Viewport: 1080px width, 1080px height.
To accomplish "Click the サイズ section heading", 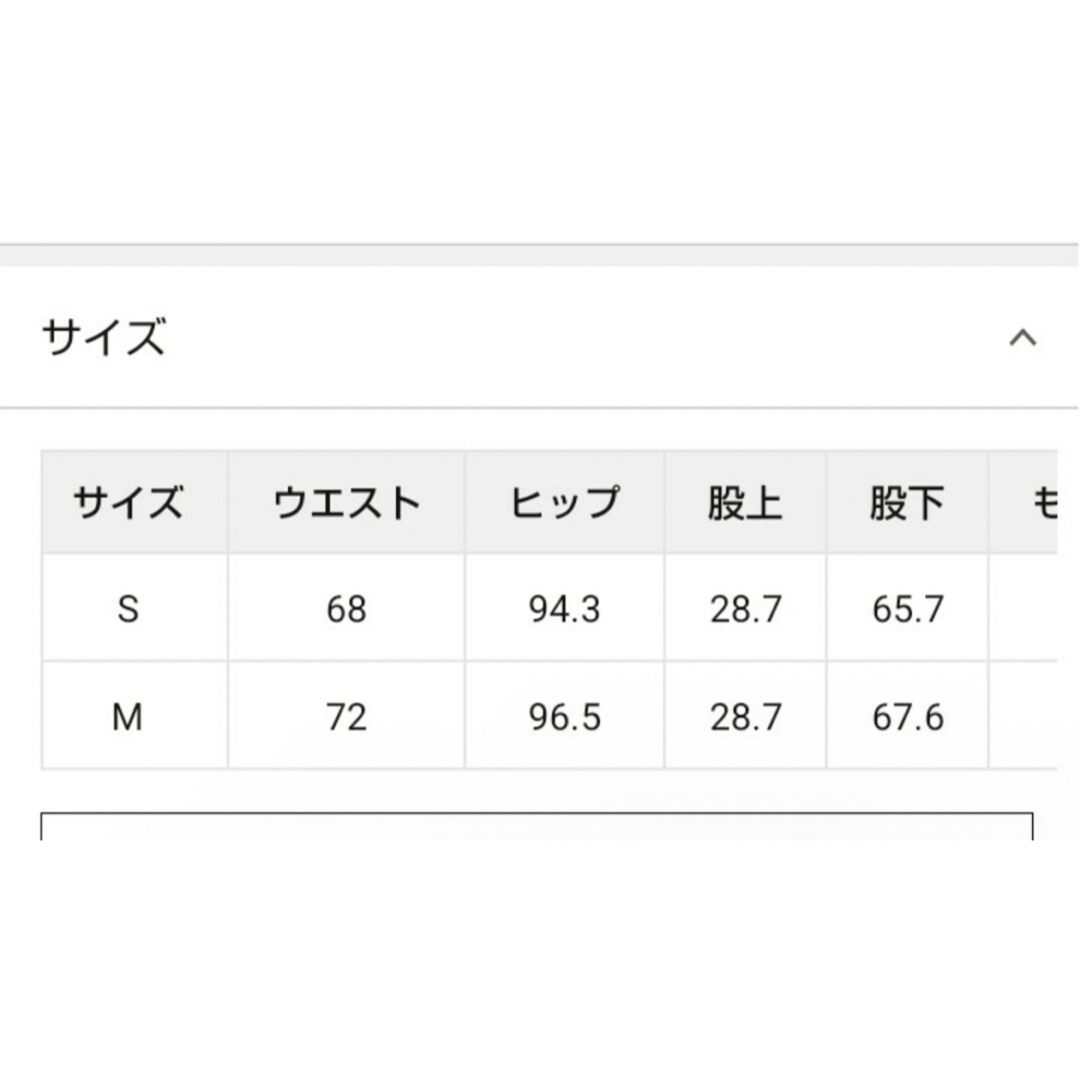I will point(104,338).
